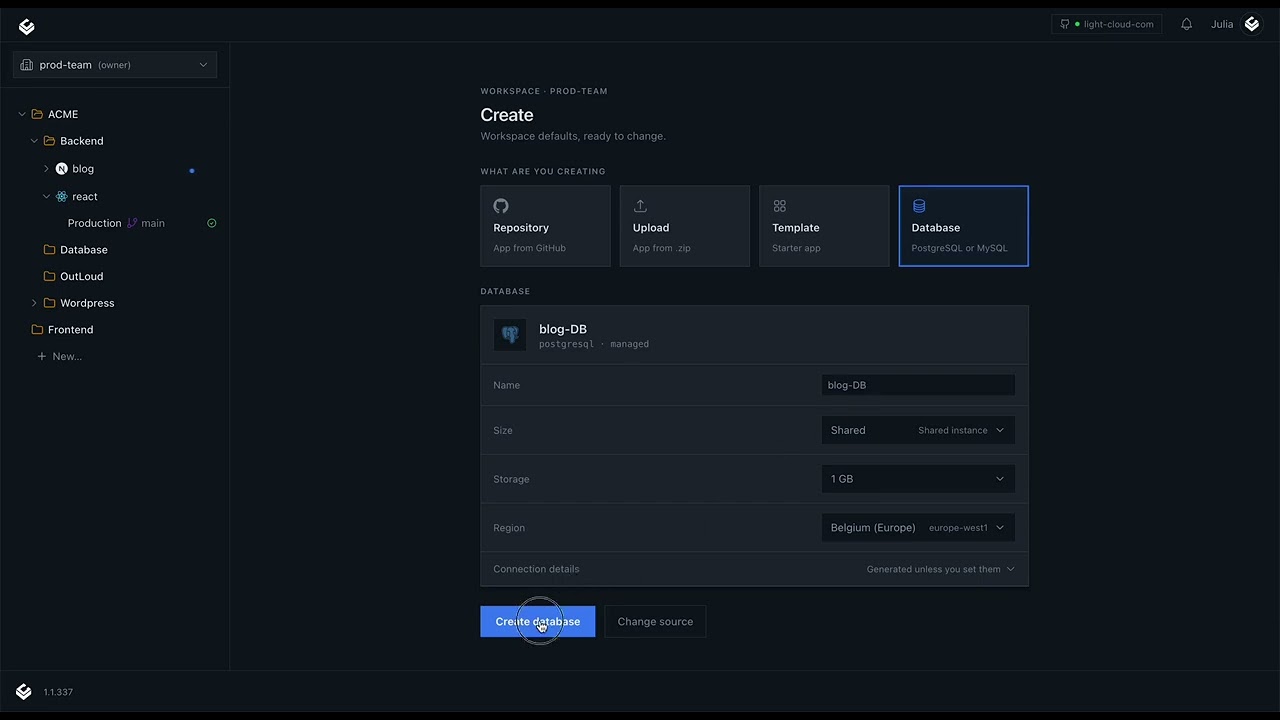This screenshot has height=720, width=1280.
Task: Click the green check status on Production
Action: (212, 223)
